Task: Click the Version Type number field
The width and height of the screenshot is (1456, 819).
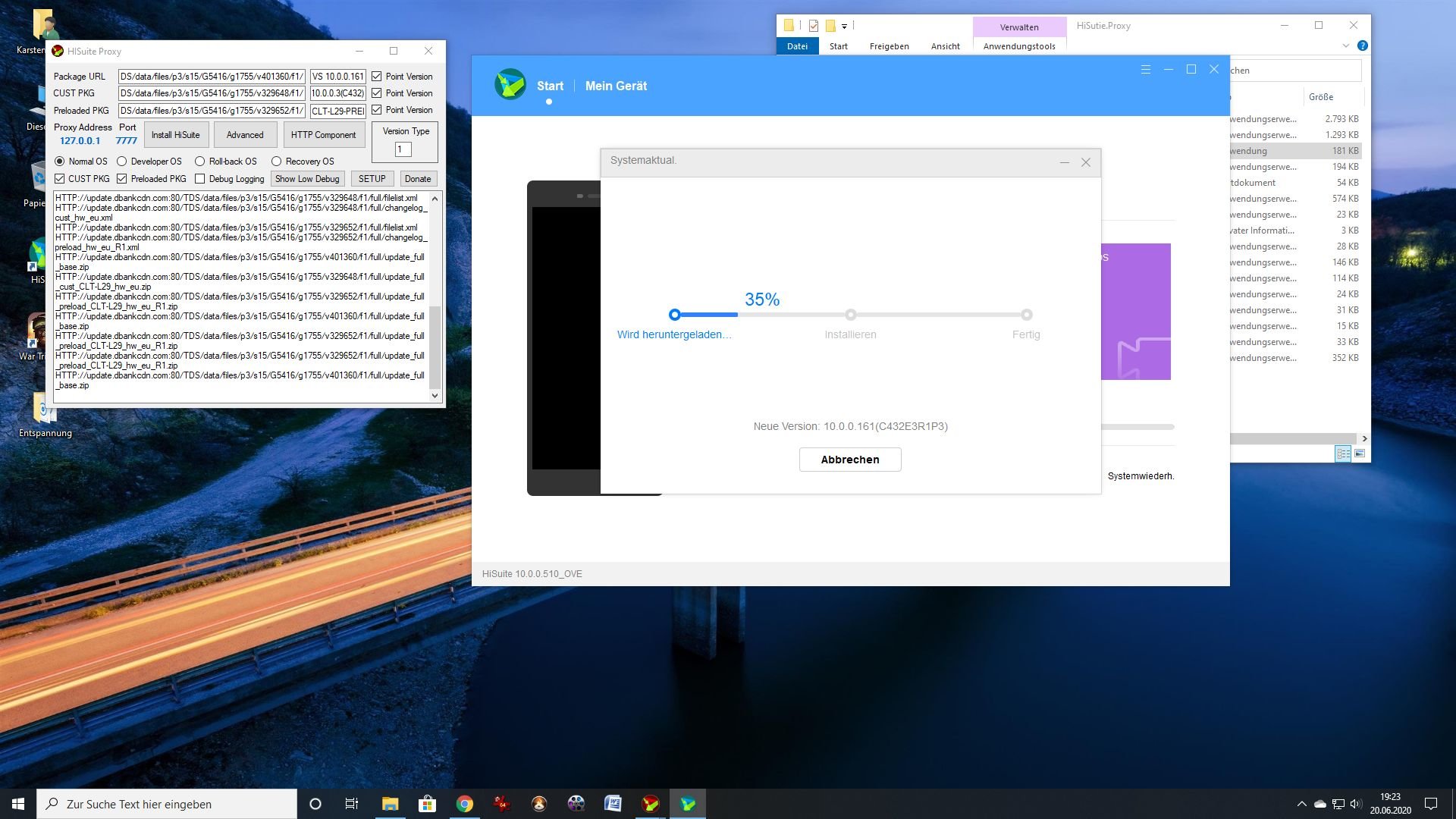Action: click(x=403, y=149)
